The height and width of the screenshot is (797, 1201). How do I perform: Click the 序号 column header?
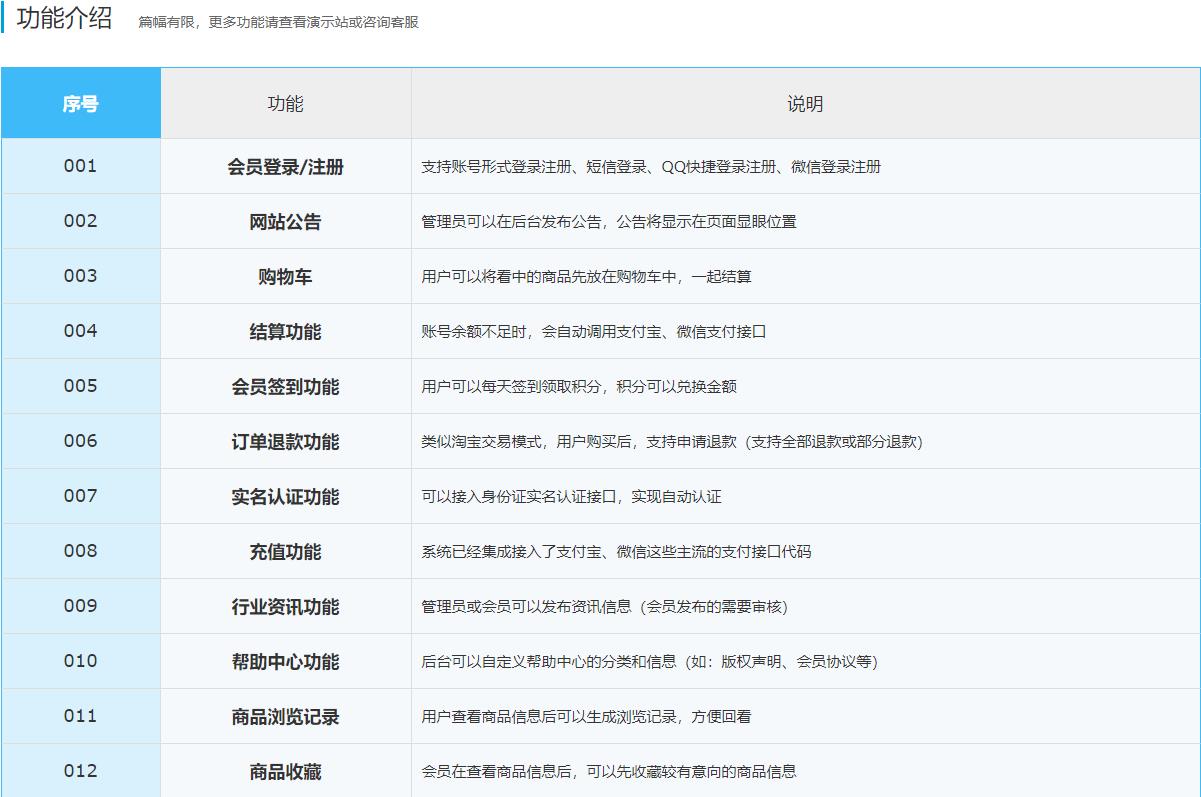pos(81,103)
